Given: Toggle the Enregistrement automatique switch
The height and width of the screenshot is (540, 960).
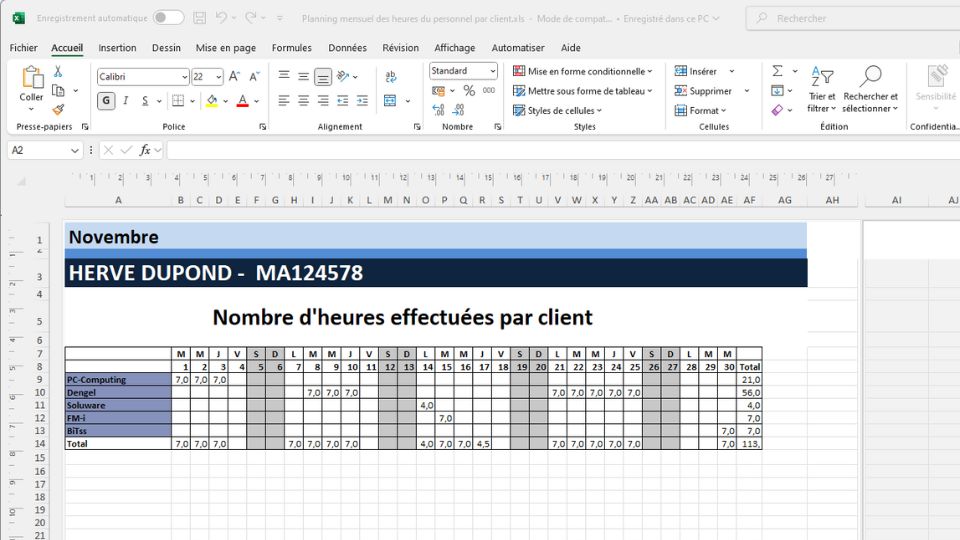Looking at the screenshot, I should click(168, 18).
